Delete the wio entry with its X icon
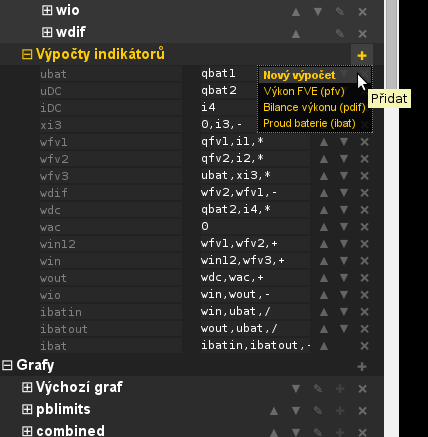Image resolution: width=428 pixels, height=437 pixels. pyautogui.click(x=362, y=12)
